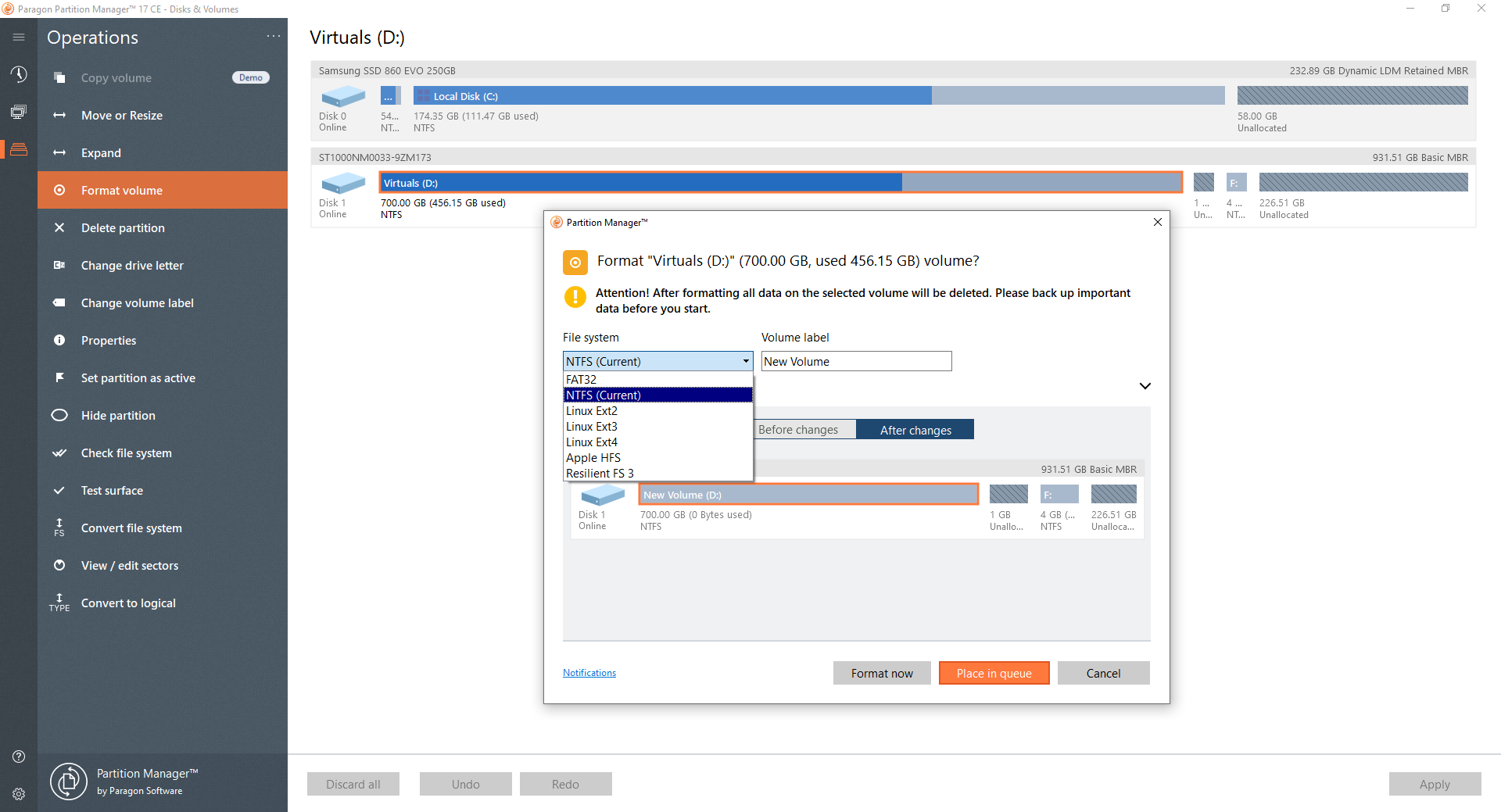
Task: Click inside the Volume label field
Action: tap(855, 361)
